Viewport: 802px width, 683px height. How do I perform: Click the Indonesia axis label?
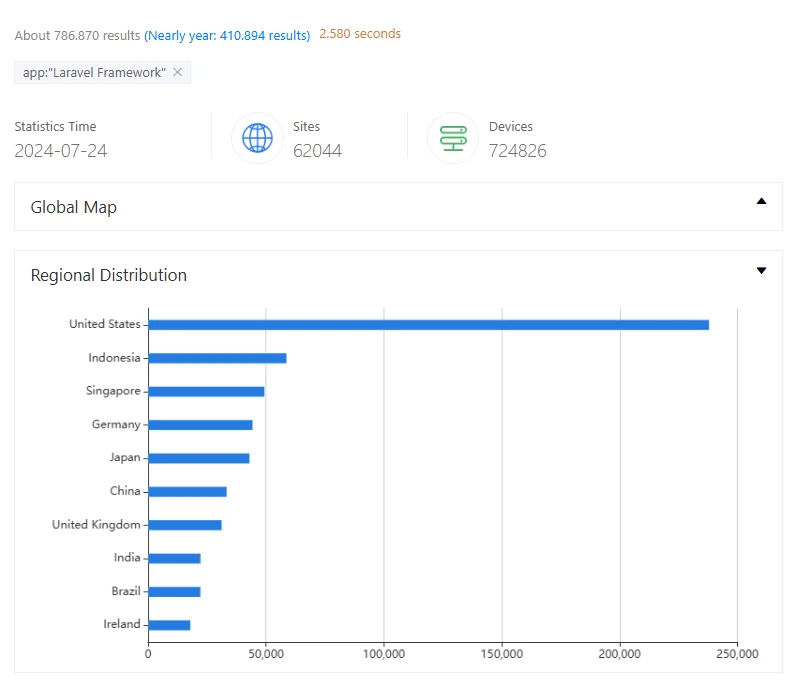click(114, 358)
